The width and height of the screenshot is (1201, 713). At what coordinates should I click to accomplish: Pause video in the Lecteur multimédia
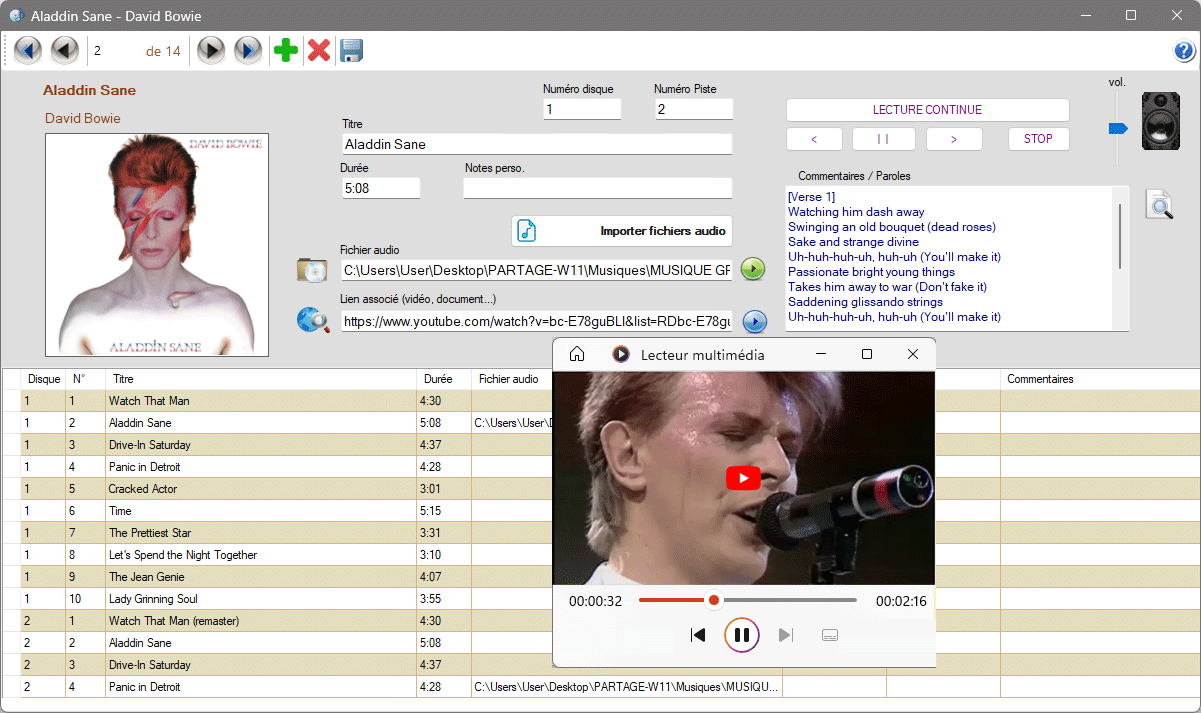742,635
